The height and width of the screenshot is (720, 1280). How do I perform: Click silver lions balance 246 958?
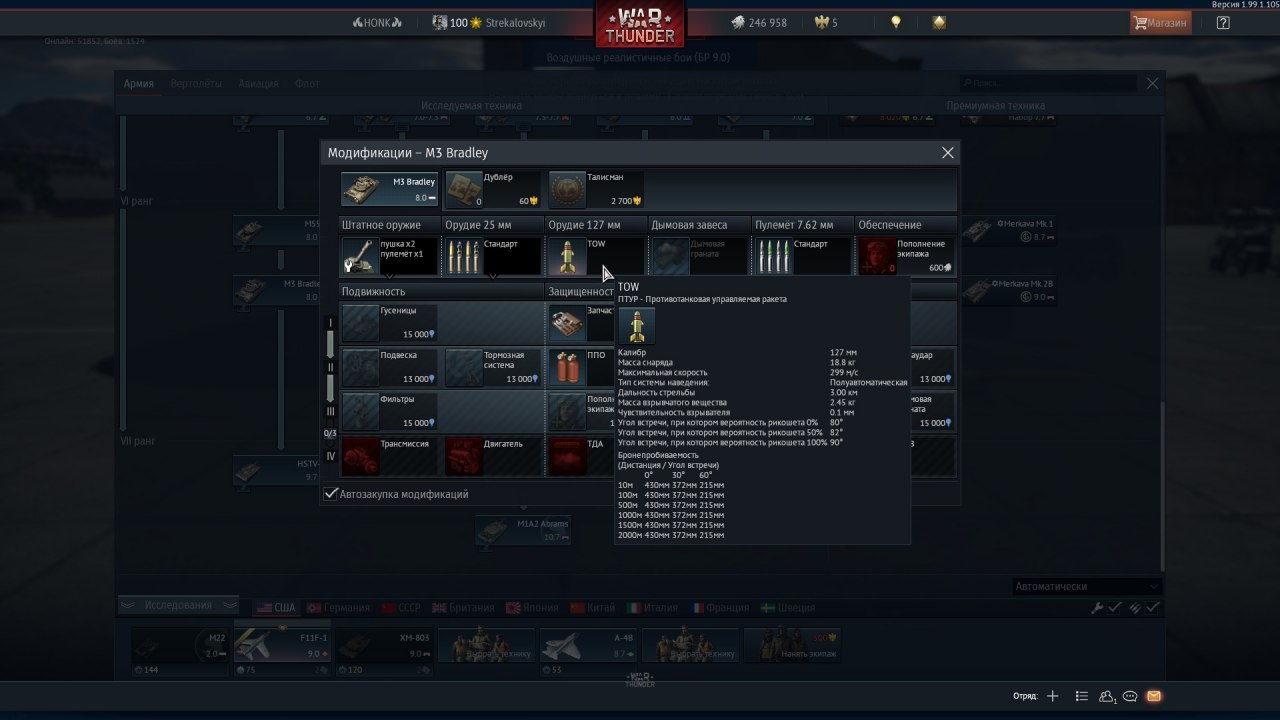point(758,22)
